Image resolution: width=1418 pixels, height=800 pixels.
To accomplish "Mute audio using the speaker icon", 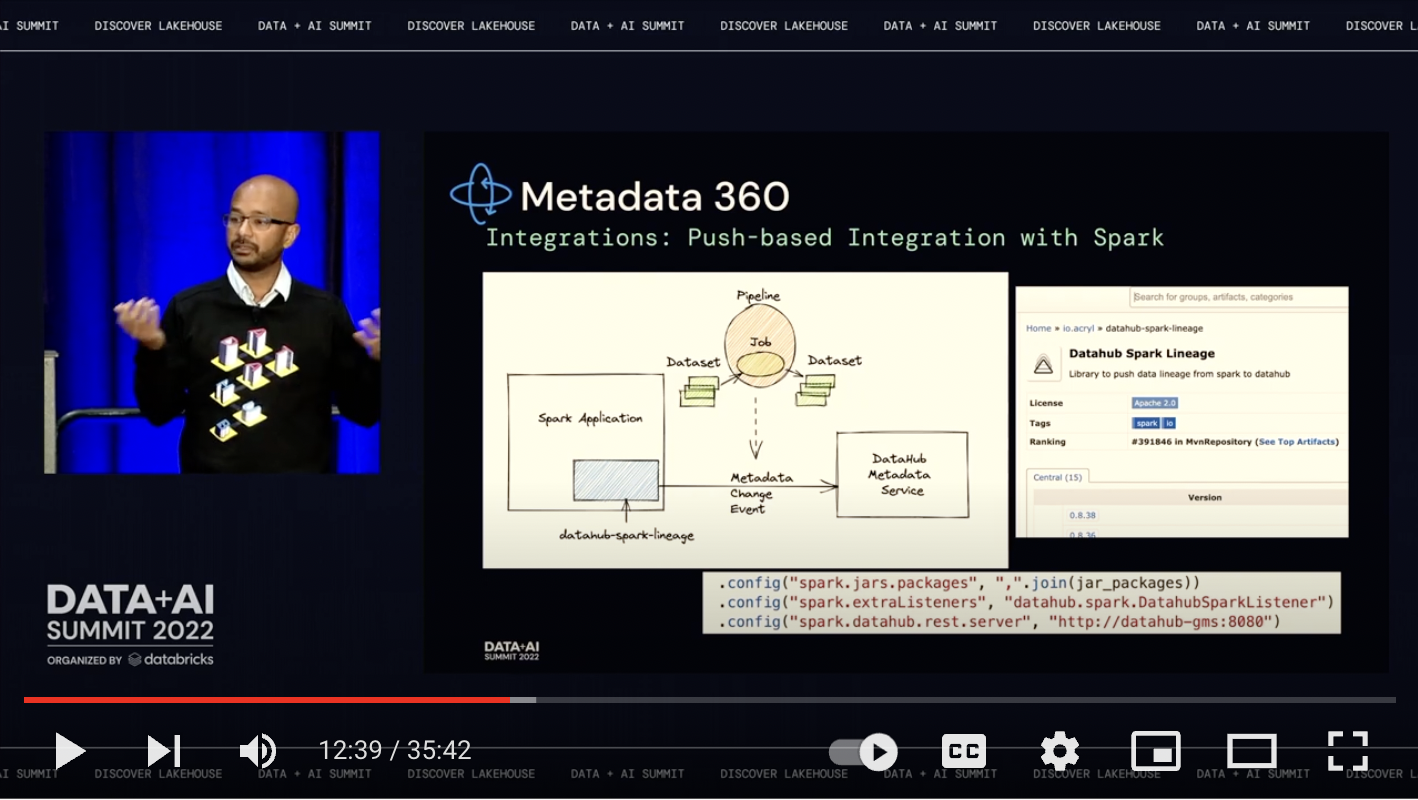I will [258, 751].
